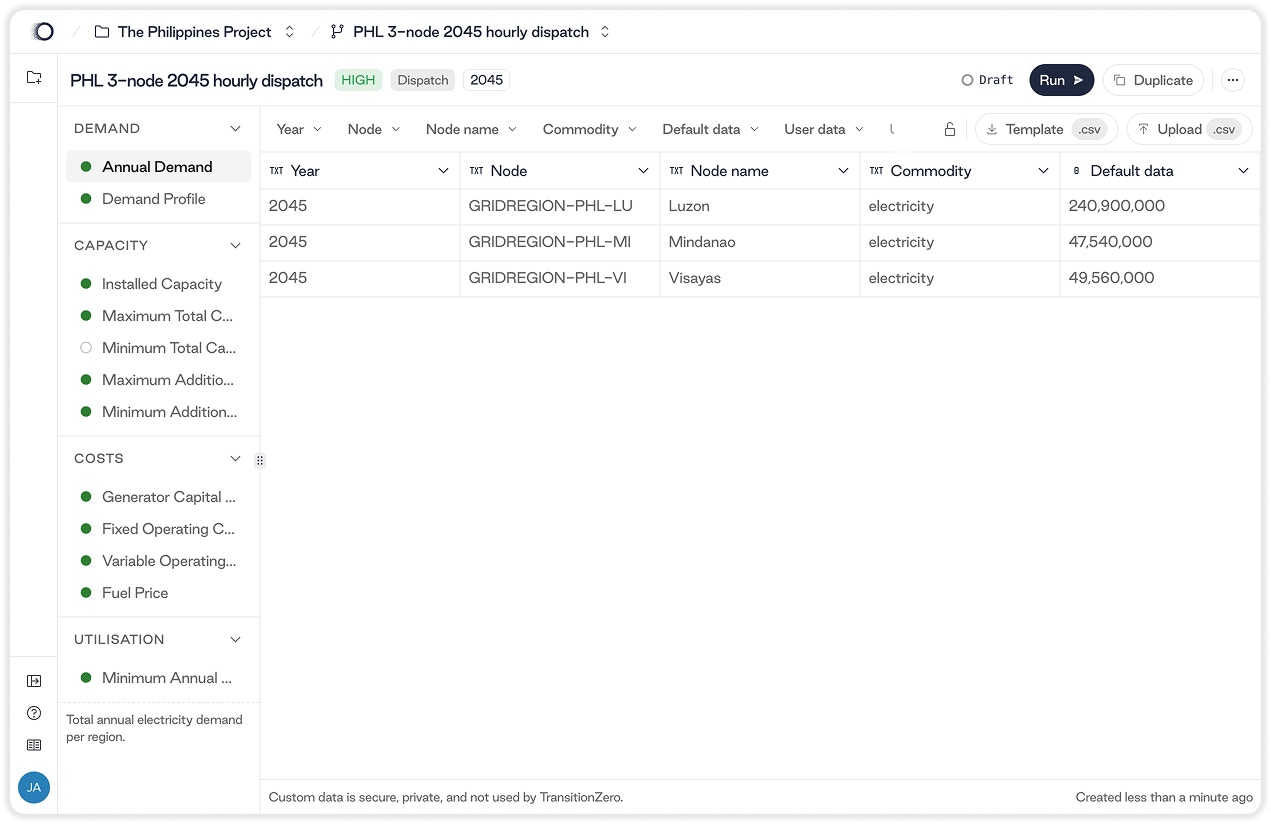Click the 47,540,000 value cell
The width and height of the screenshot is (1271, 824).
1160,242
